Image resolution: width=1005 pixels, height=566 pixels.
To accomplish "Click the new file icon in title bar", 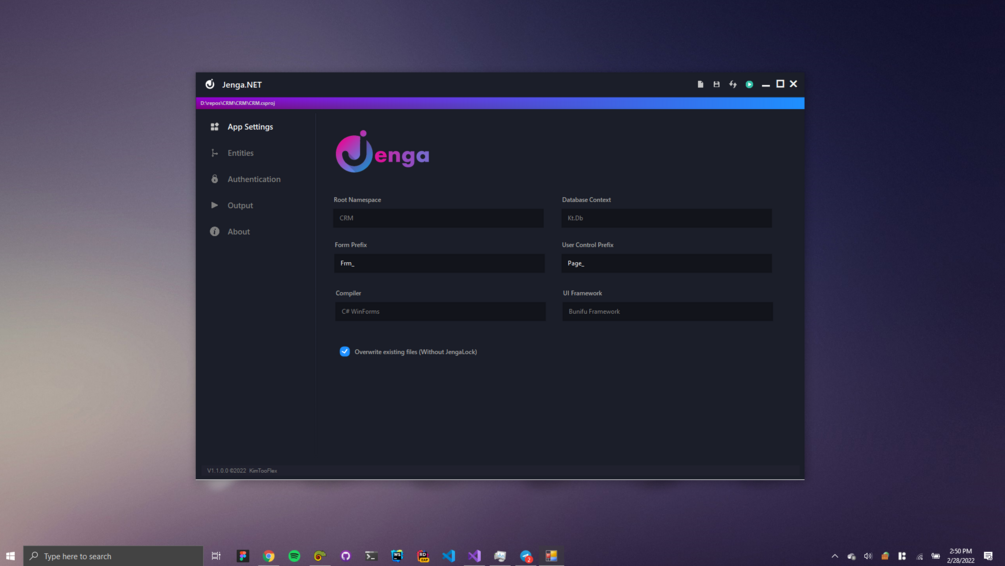I will (700, 84).
